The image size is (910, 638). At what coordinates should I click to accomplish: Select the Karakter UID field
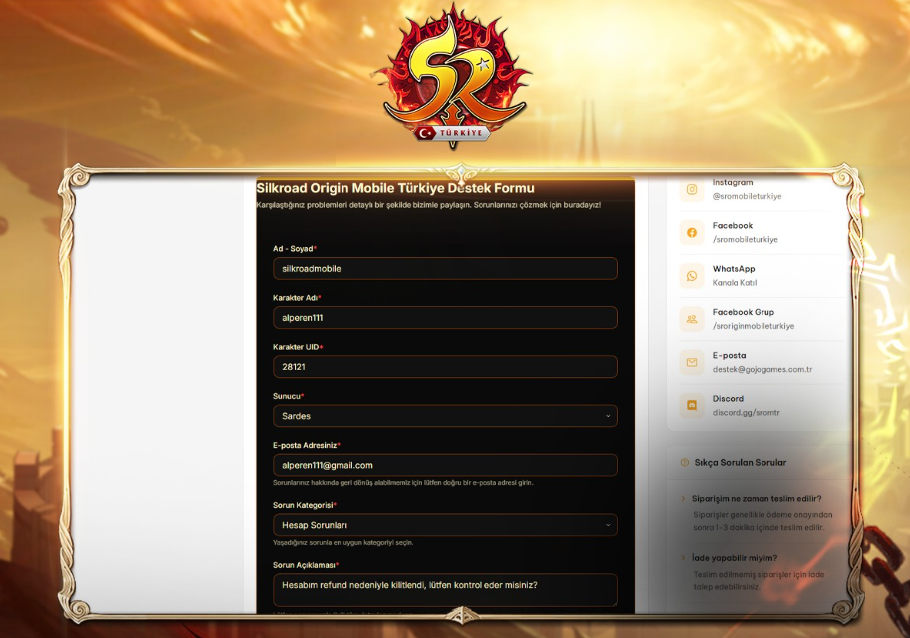pos(445,367)
